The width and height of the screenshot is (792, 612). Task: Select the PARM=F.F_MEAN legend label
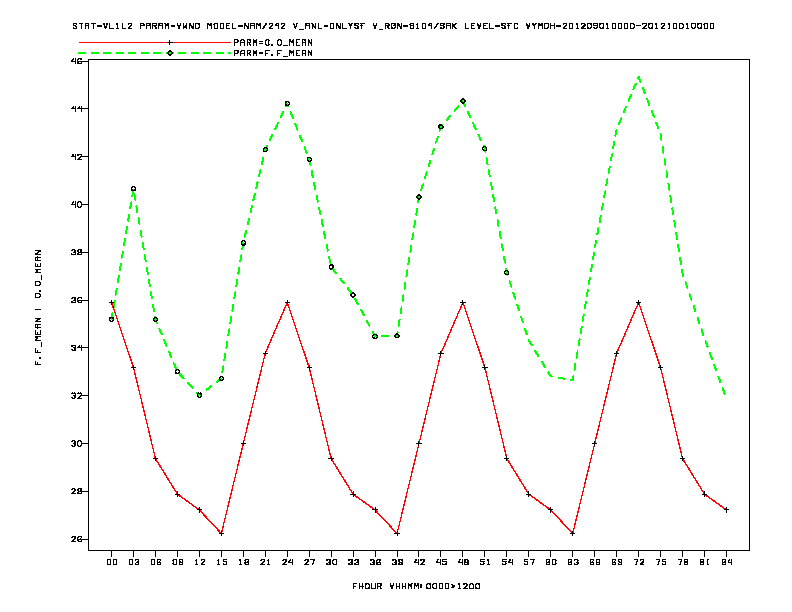273,53
